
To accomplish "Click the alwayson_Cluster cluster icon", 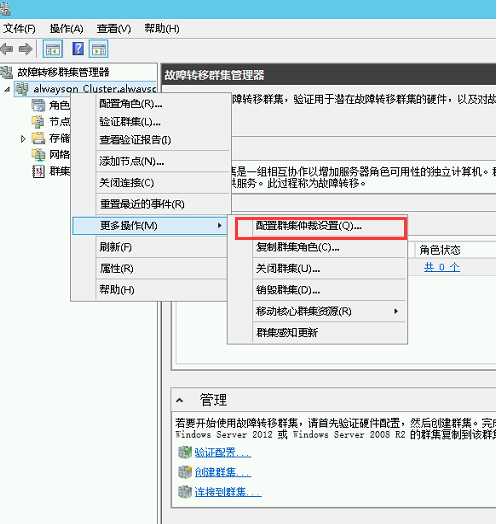I will tap(22, 89).
